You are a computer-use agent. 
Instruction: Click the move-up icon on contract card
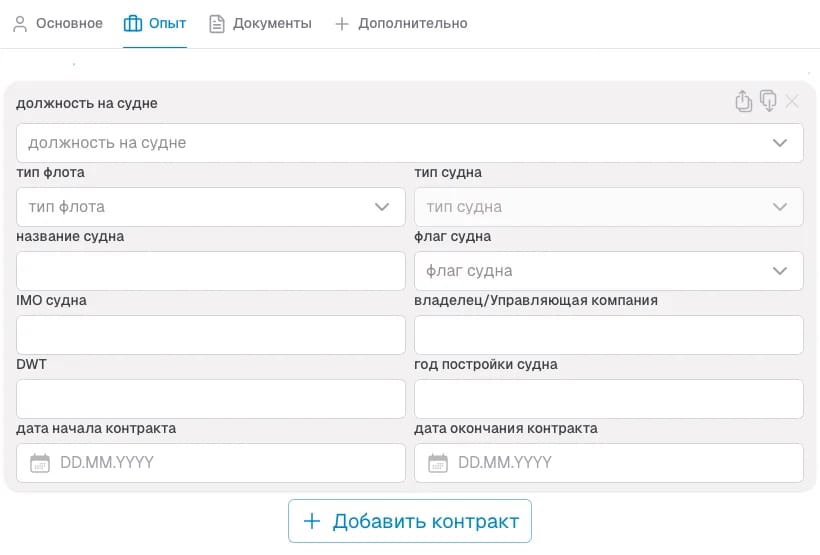[x=743, y=101]
